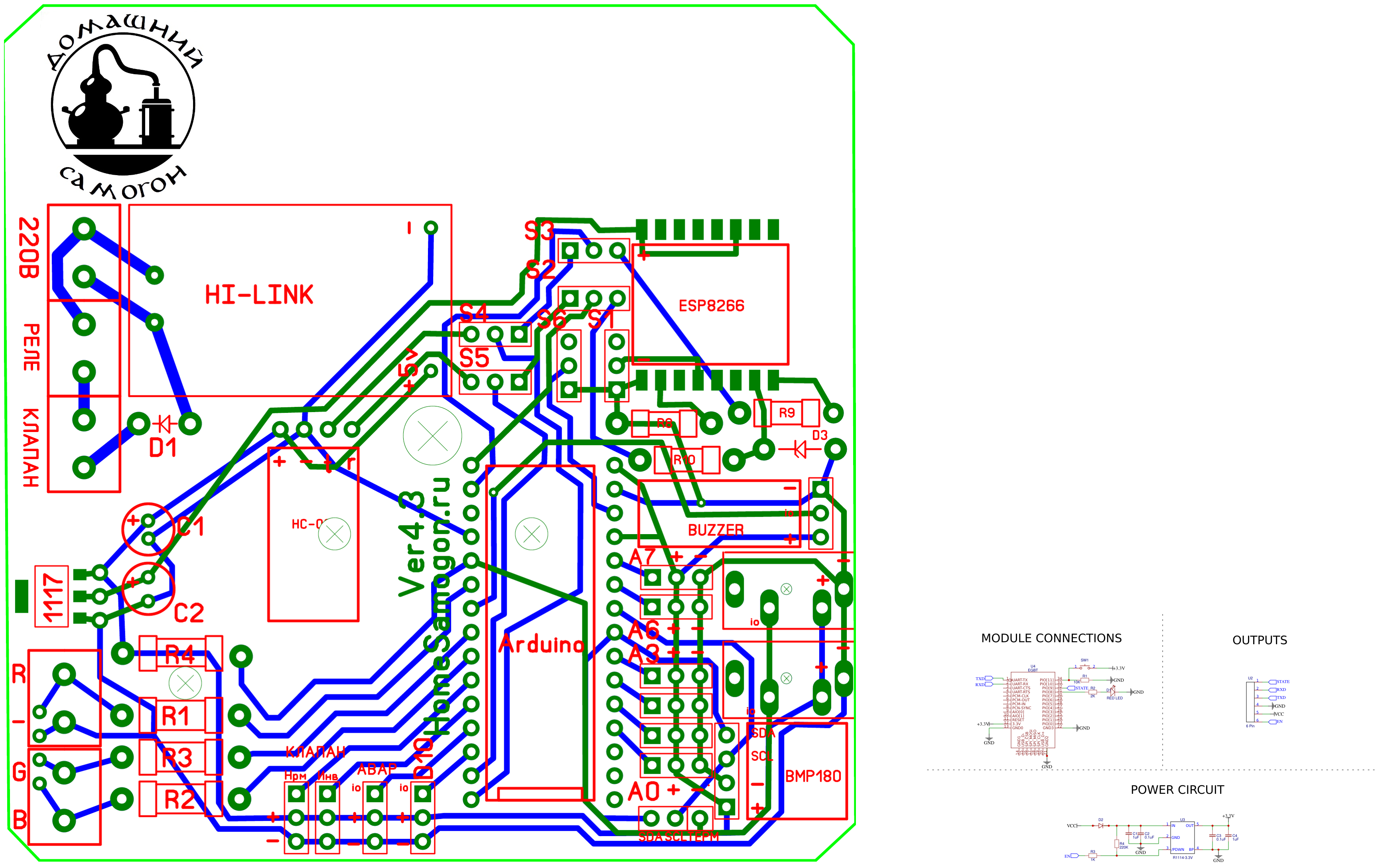This screenshot has width=1382, height=868.
Task: Click the BMP180 sensor label
Action: coord(813,776)
